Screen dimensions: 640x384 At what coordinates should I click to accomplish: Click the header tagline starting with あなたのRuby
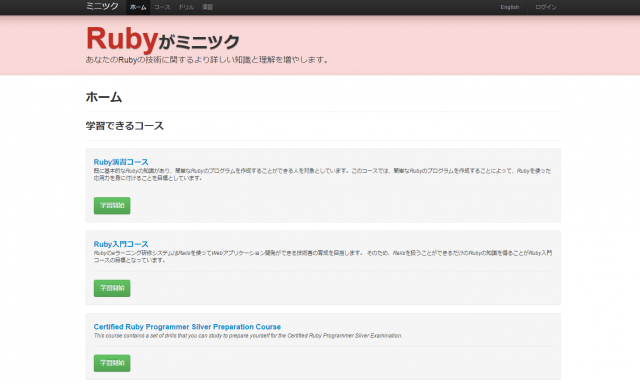[207, 60]
